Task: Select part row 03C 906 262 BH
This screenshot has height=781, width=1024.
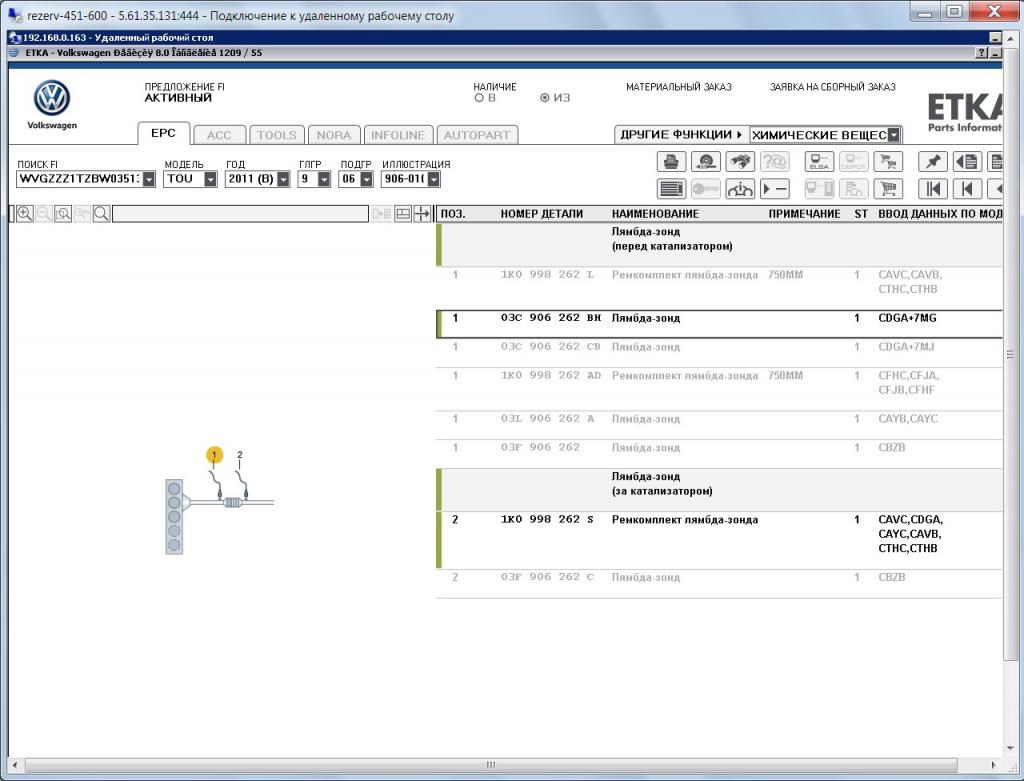Action: (x=719, y=325)
